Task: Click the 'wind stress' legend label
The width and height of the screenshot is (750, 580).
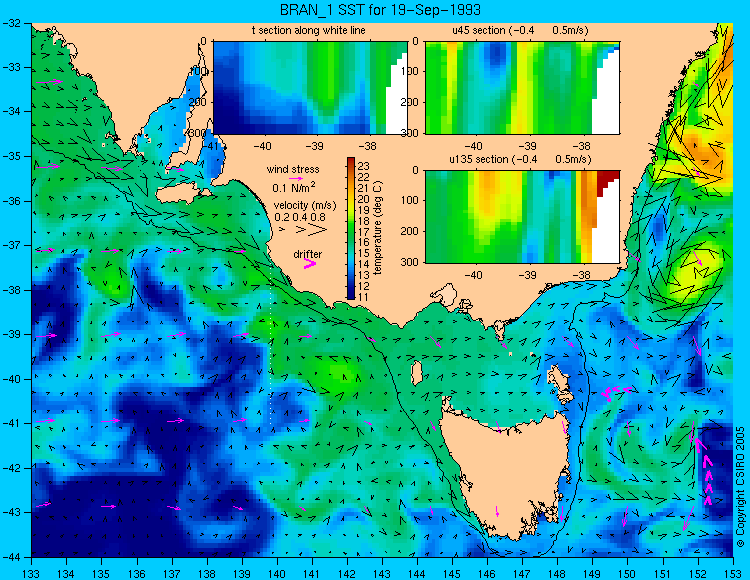Action: tap(293, 169)
